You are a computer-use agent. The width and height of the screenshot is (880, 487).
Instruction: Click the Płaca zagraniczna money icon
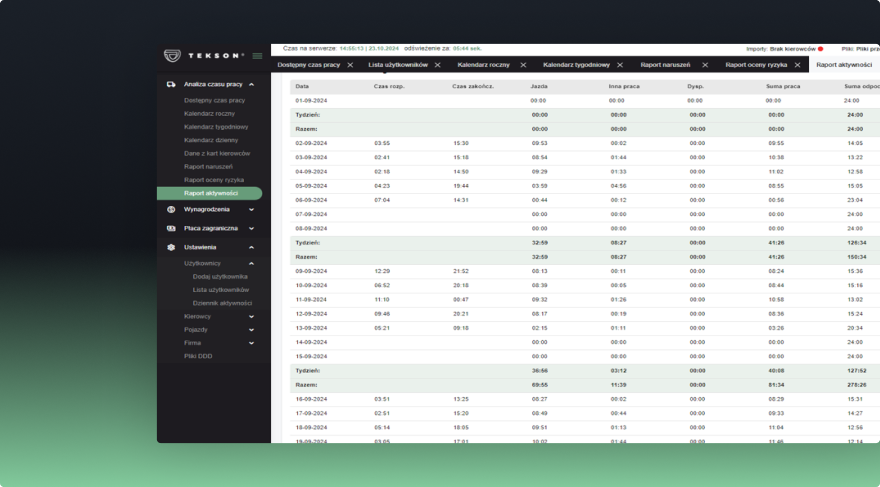pos(171,228)
